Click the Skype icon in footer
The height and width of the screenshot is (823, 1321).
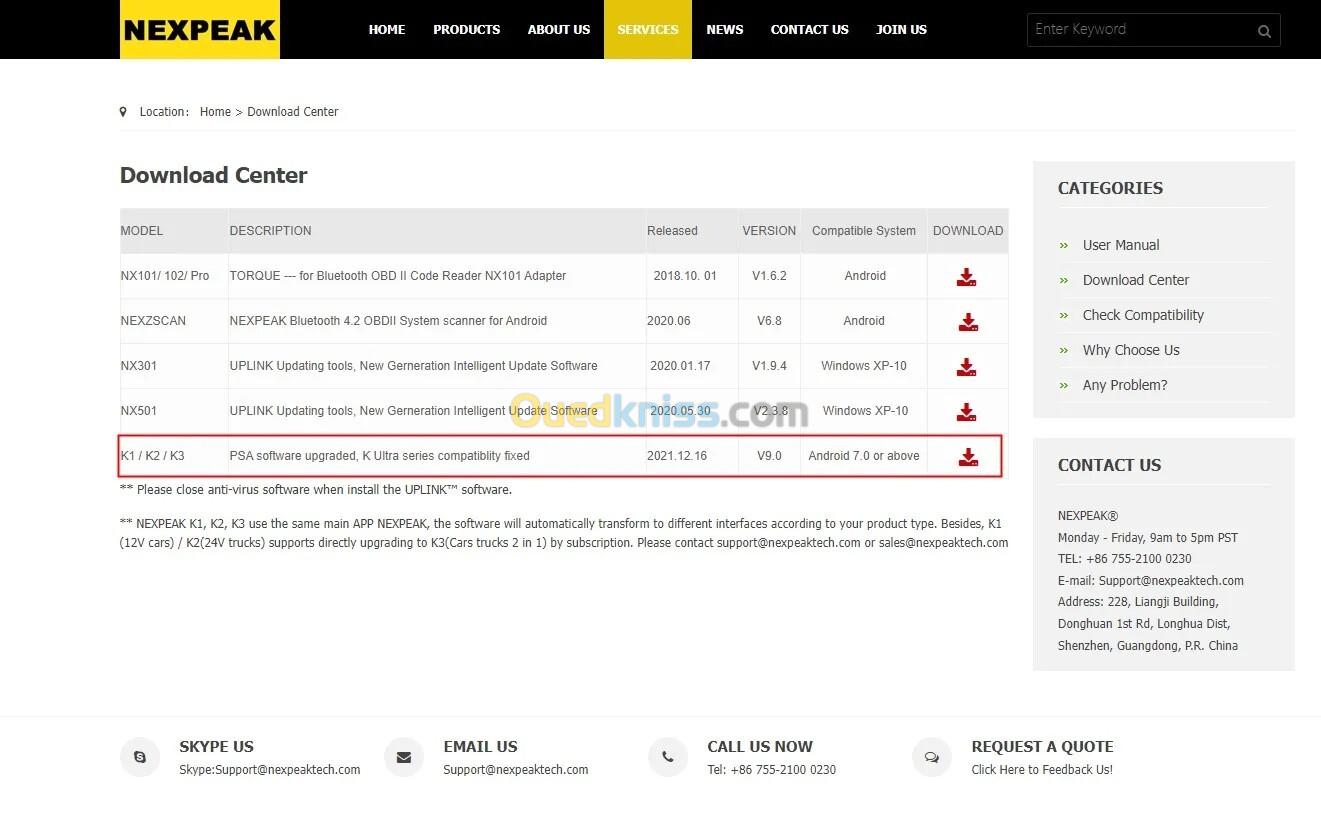[140, 758]
